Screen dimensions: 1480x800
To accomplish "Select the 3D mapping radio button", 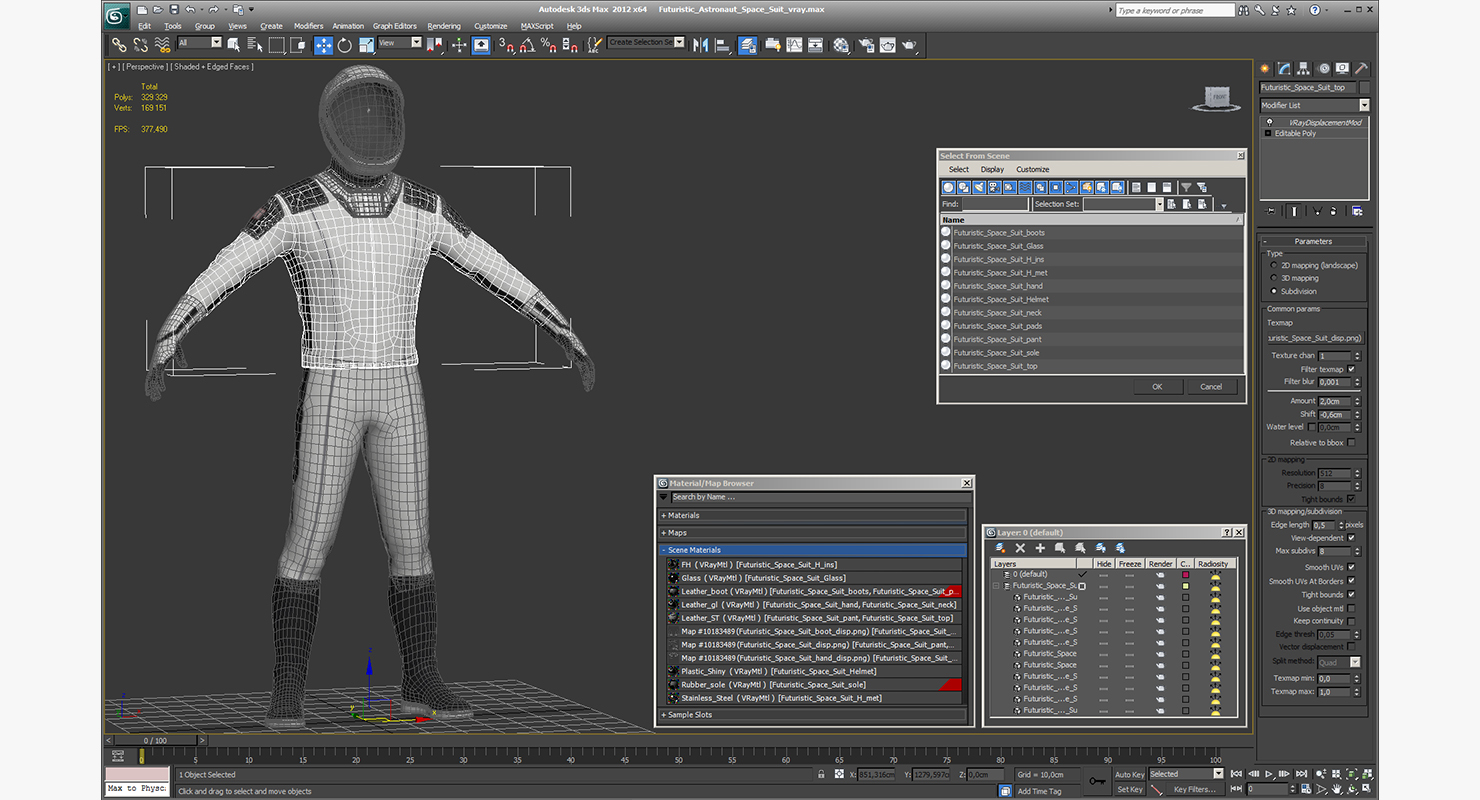I will pyautogui.click(x=1273, y=278).
